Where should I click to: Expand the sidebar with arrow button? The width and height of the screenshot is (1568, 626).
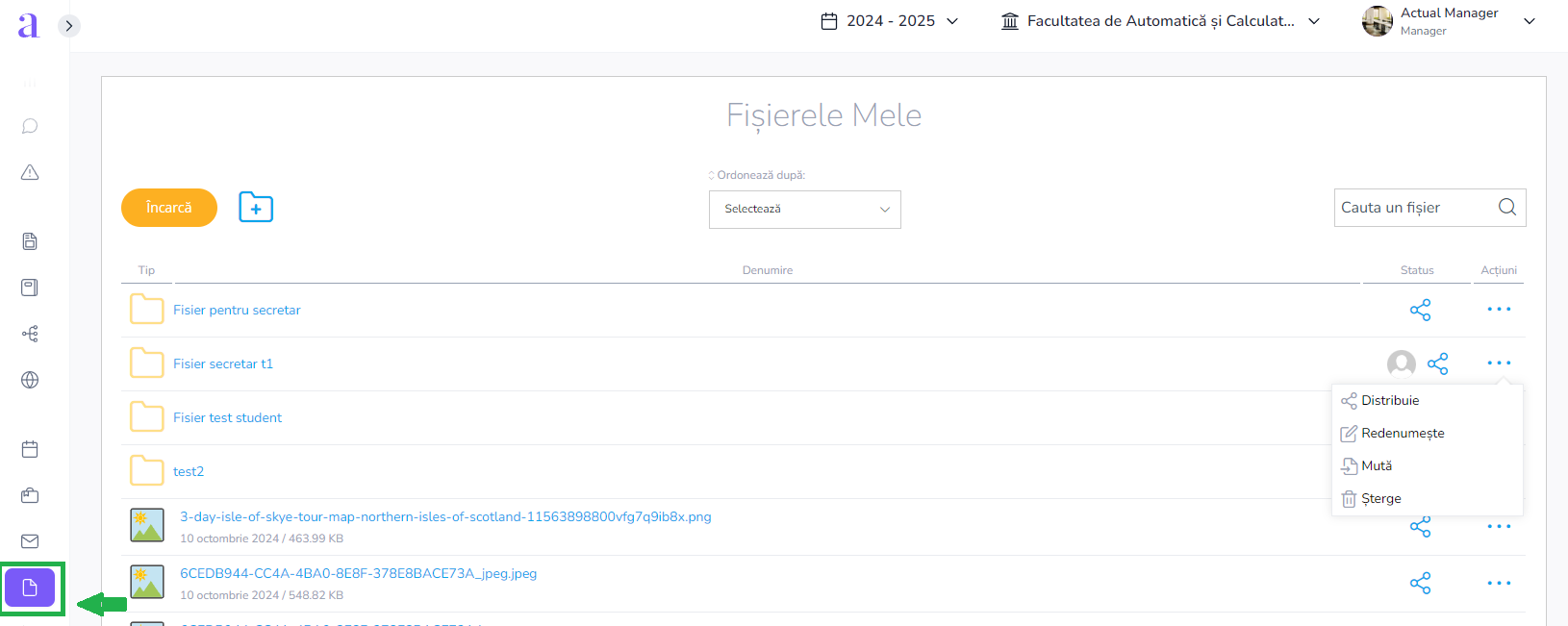68,26
